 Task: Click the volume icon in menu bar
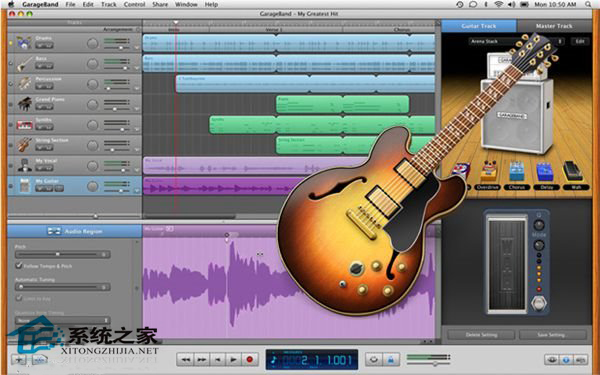511,5
